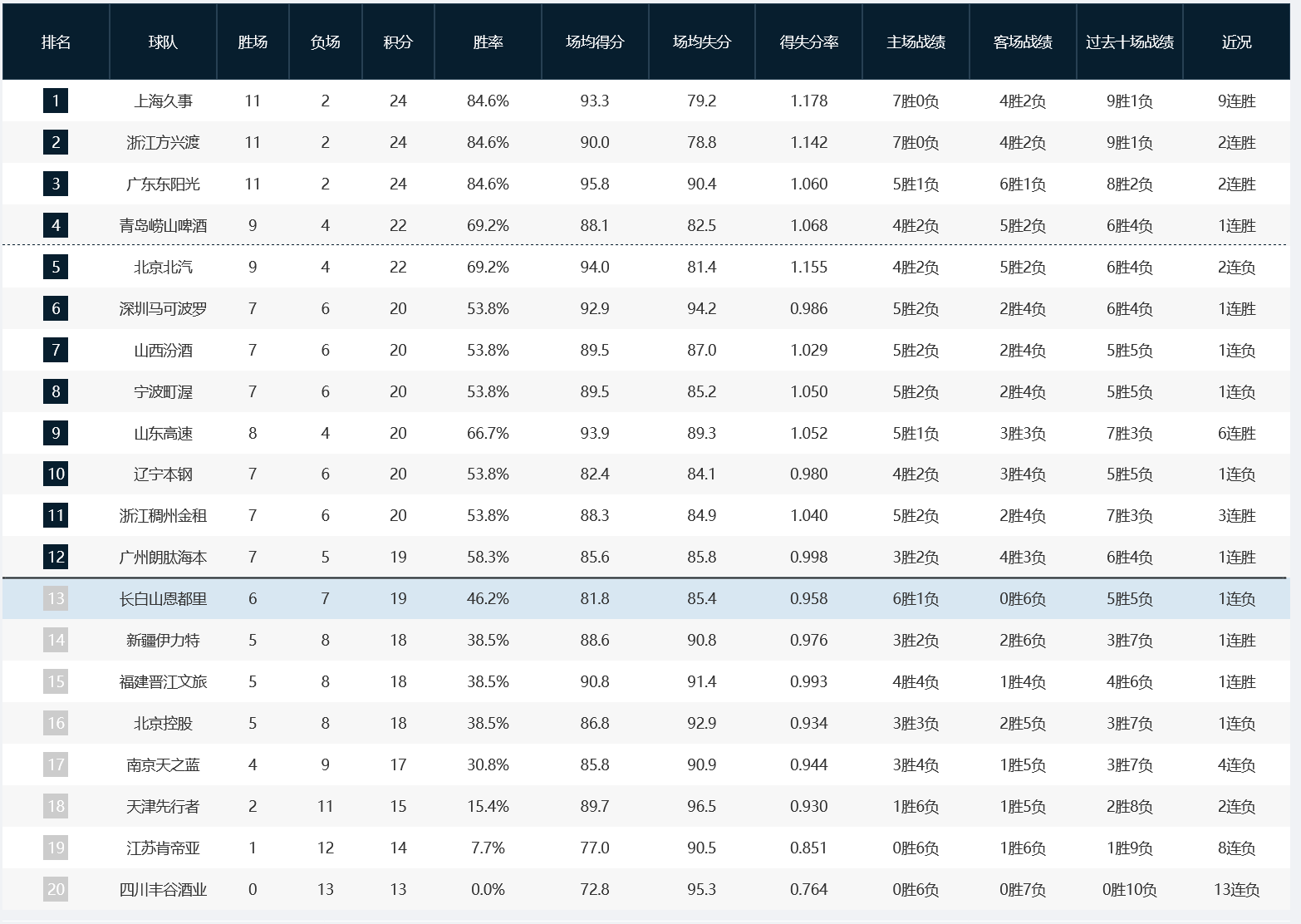
Task: Select the 近况 column header
Action: [x=1236, y=42]
